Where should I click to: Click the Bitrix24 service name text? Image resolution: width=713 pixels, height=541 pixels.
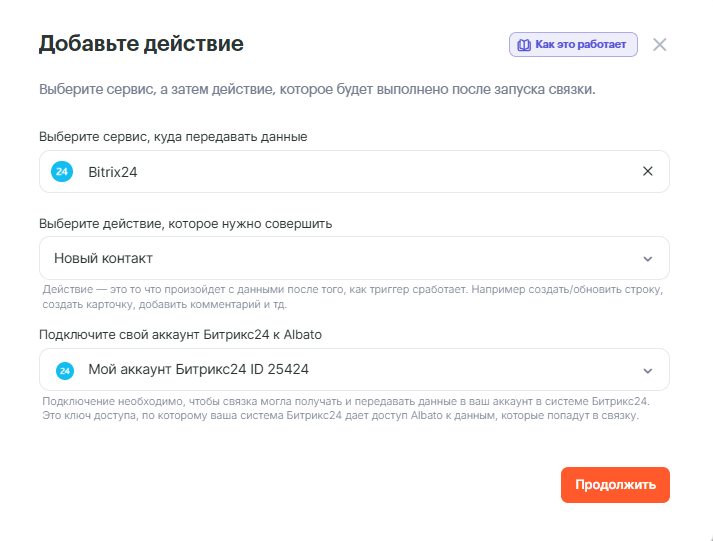[x=112, y=172]
